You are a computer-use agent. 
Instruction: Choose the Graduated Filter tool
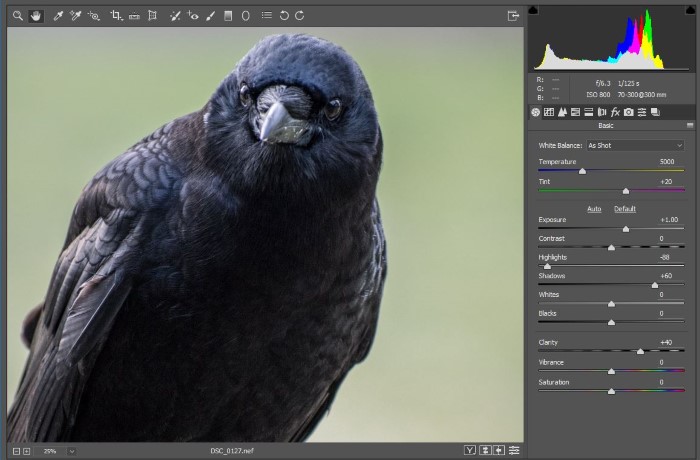click(228, 16)
